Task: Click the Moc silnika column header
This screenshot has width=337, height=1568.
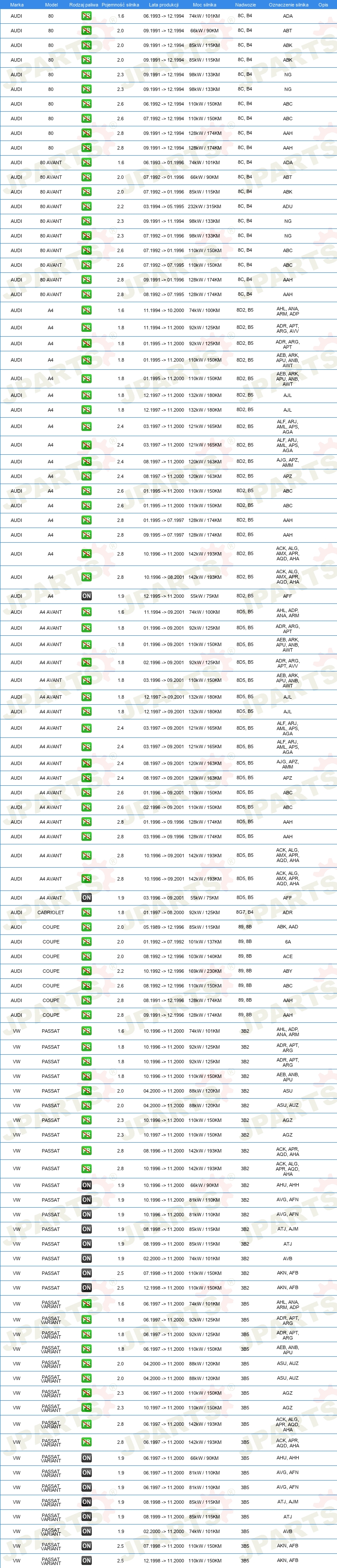Action: 204,4
